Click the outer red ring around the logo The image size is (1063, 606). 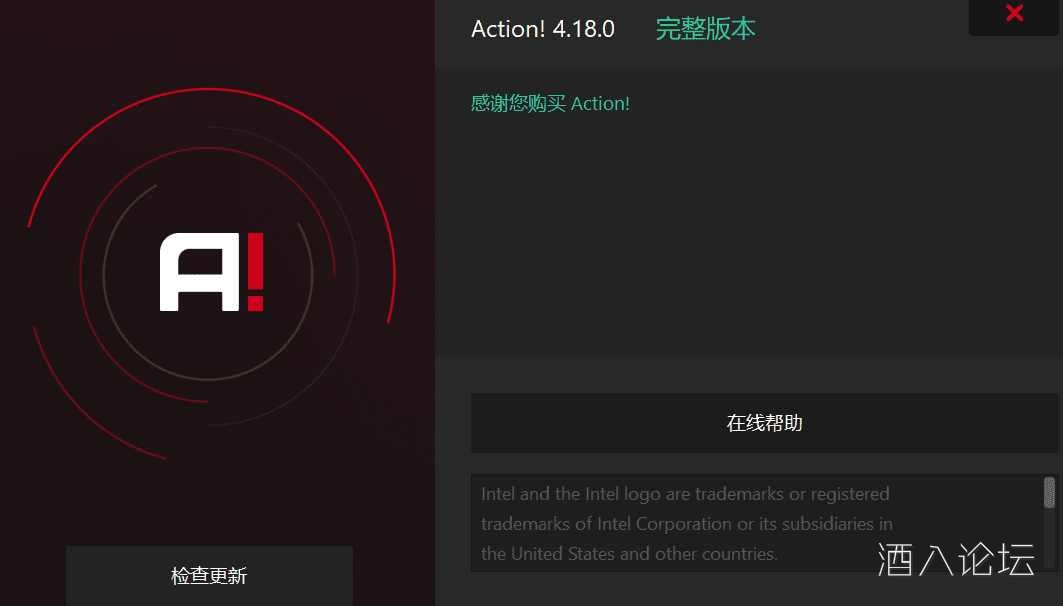393,271
